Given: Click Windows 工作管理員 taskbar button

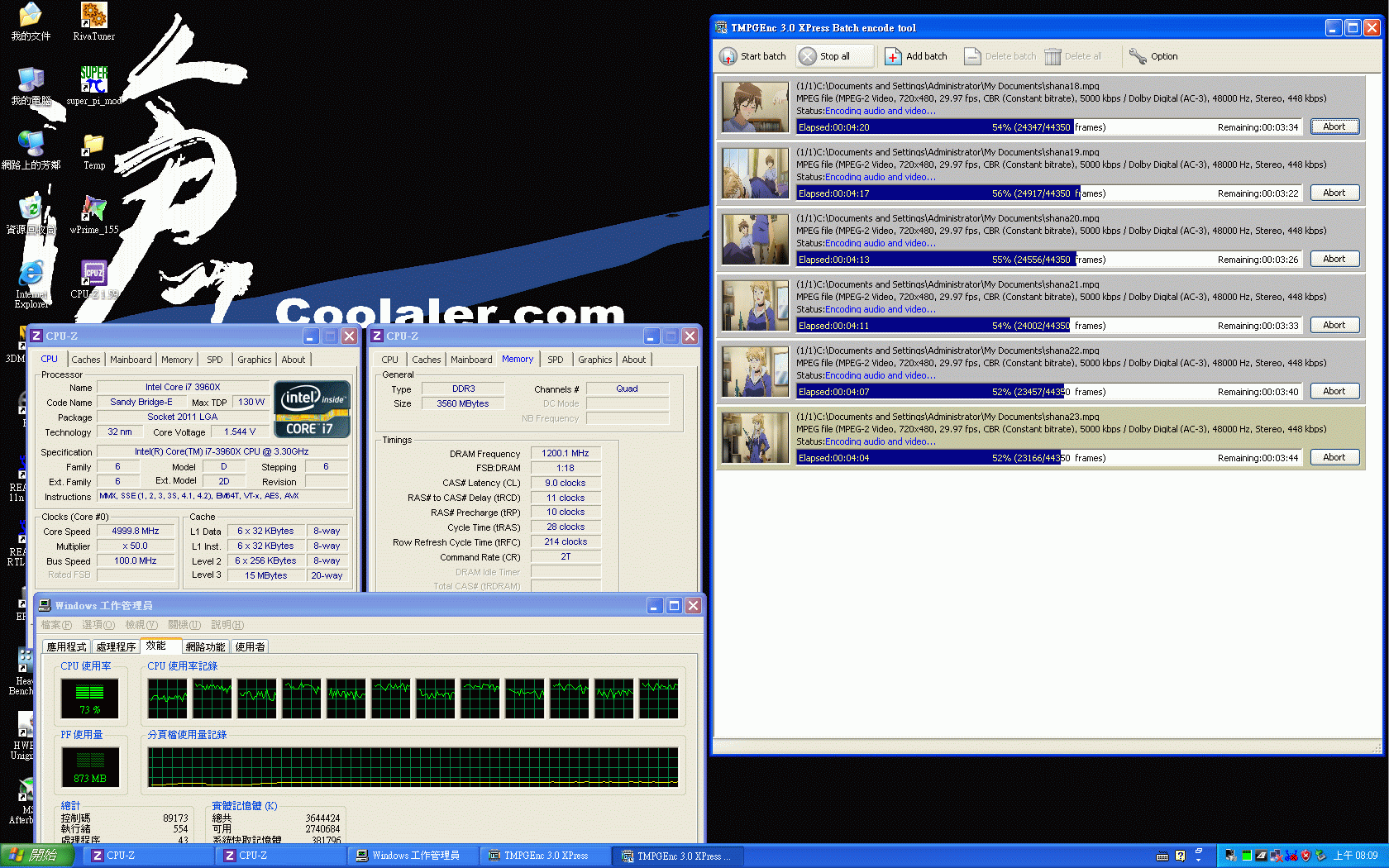Looking at the screenshot, I should coord(413,856).
